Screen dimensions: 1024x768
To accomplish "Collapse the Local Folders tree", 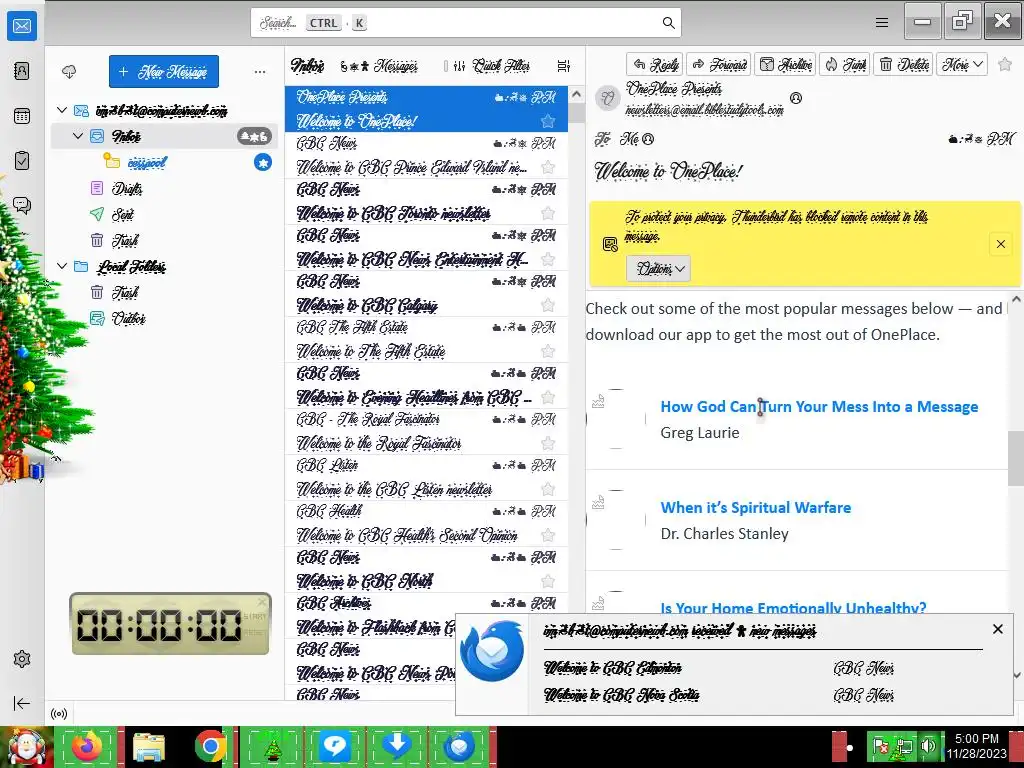I will point(62,266).
